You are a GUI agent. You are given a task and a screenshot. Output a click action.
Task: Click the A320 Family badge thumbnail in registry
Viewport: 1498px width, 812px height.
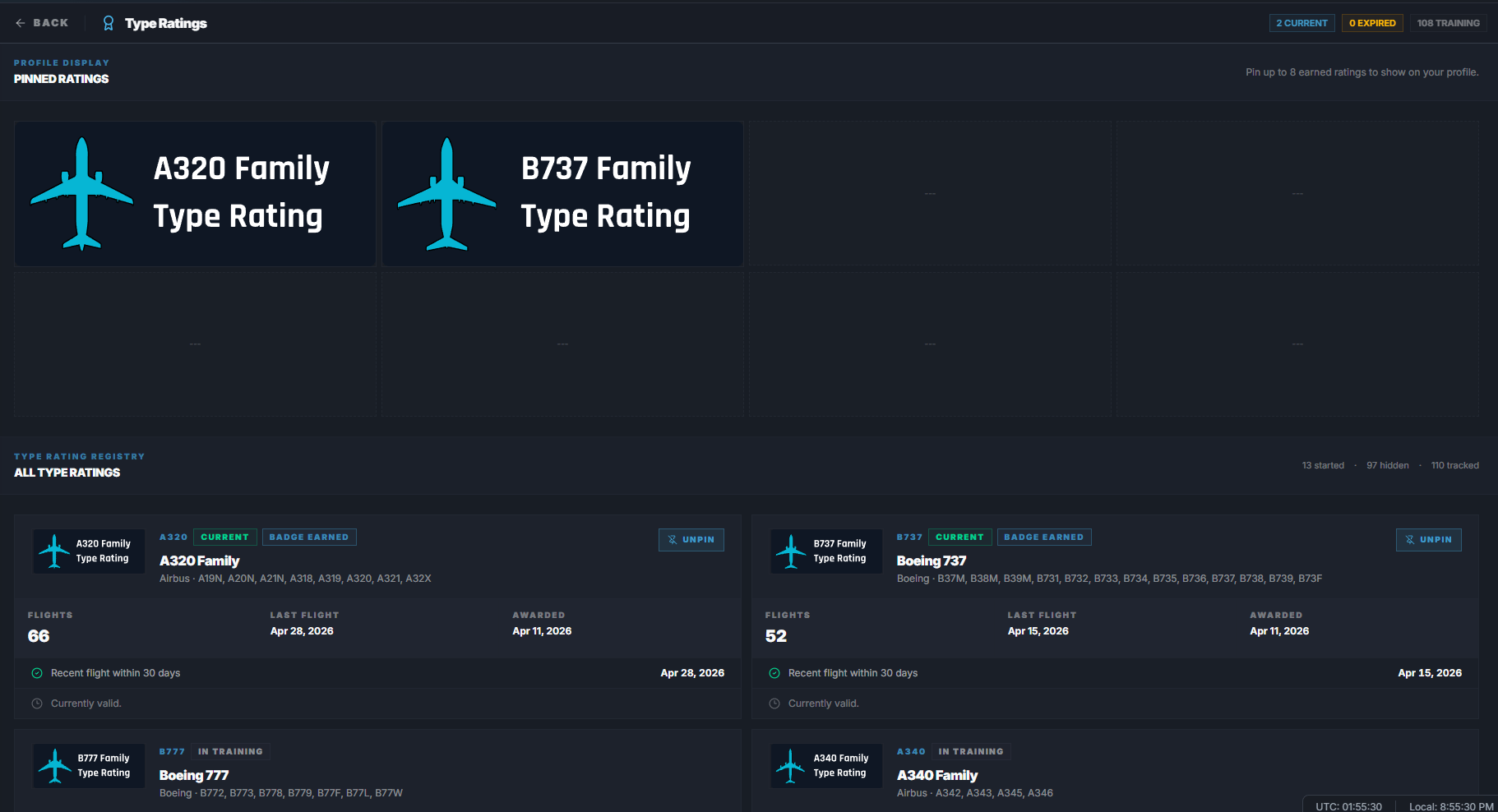pyautogui.click(x=89, y=551)
